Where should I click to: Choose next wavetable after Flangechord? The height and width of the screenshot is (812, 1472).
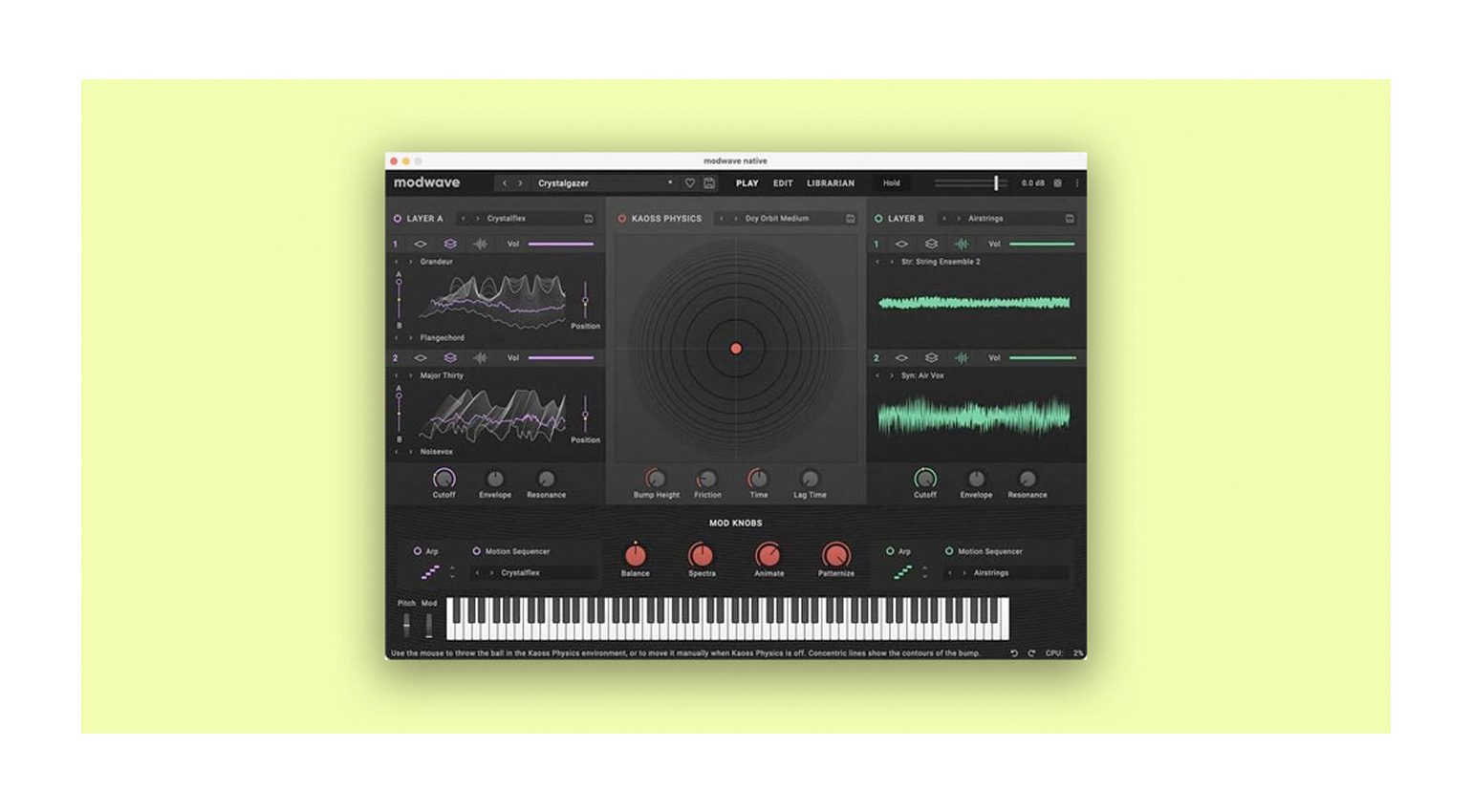click(411, 338)
